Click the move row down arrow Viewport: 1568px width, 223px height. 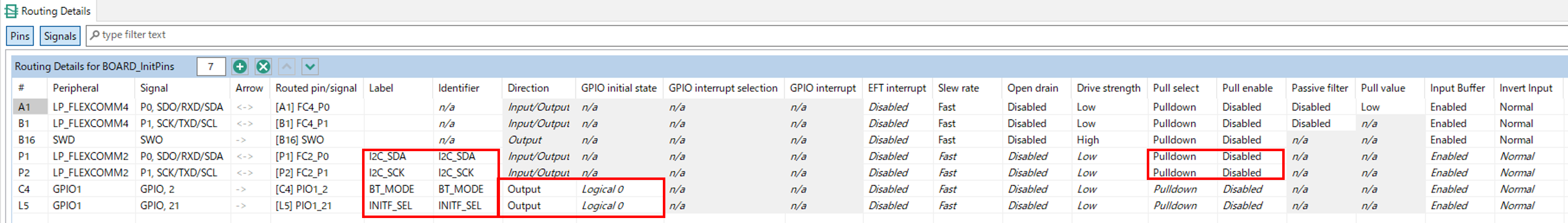tap(310, 66)
